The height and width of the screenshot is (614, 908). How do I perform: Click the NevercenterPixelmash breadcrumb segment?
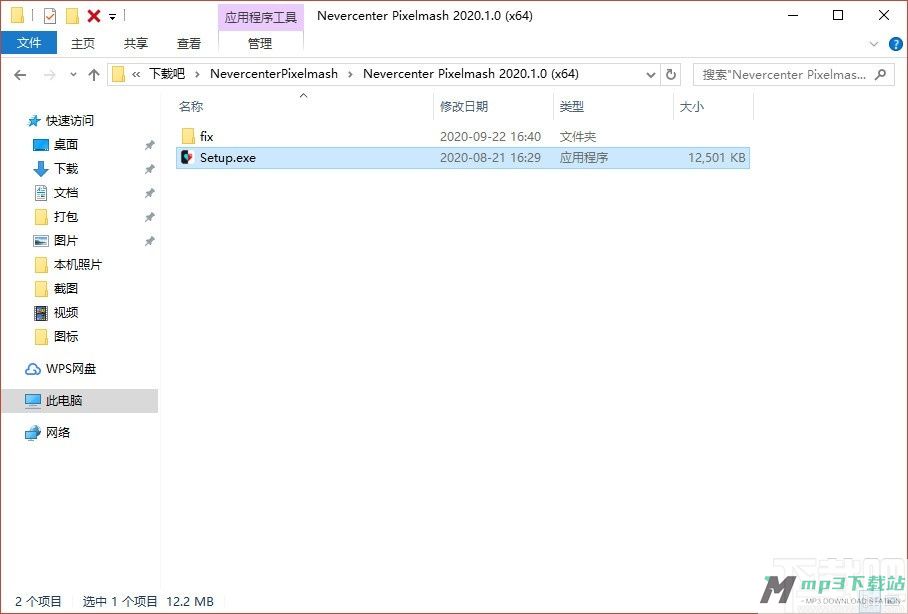click(274, 74)
